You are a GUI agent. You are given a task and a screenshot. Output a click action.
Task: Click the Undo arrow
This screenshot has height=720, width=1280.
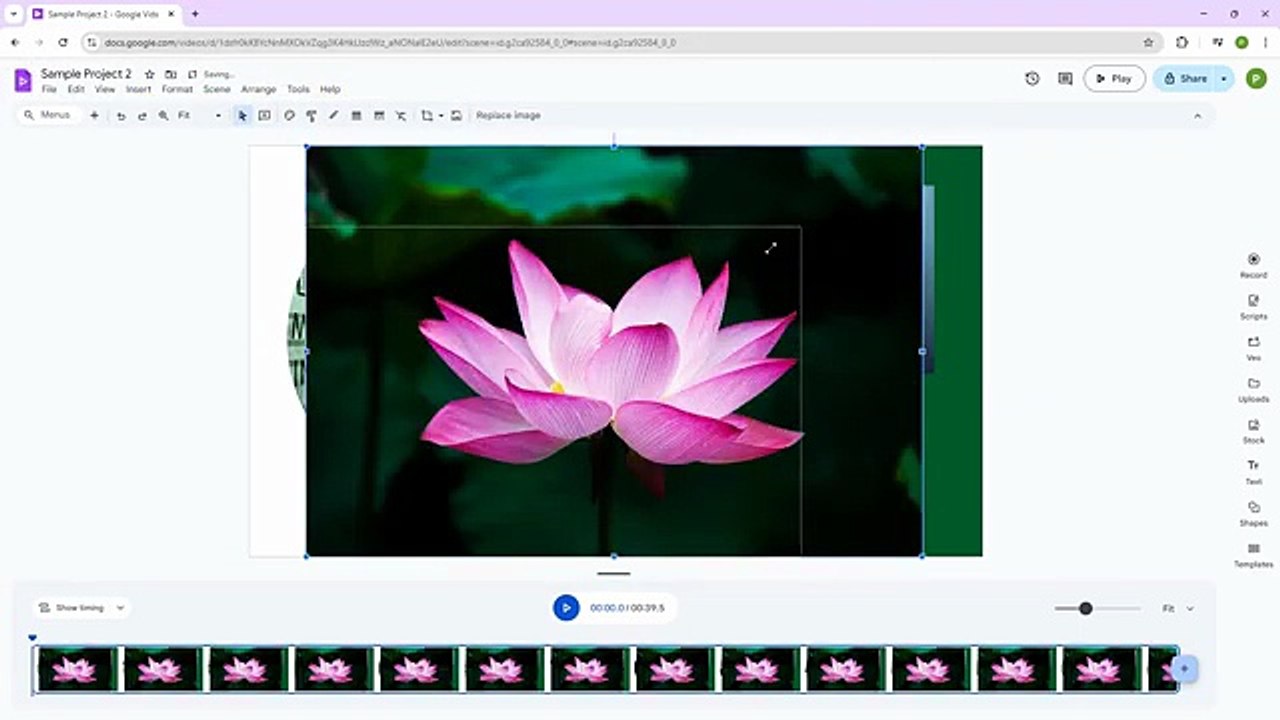[x=121, y=116]
